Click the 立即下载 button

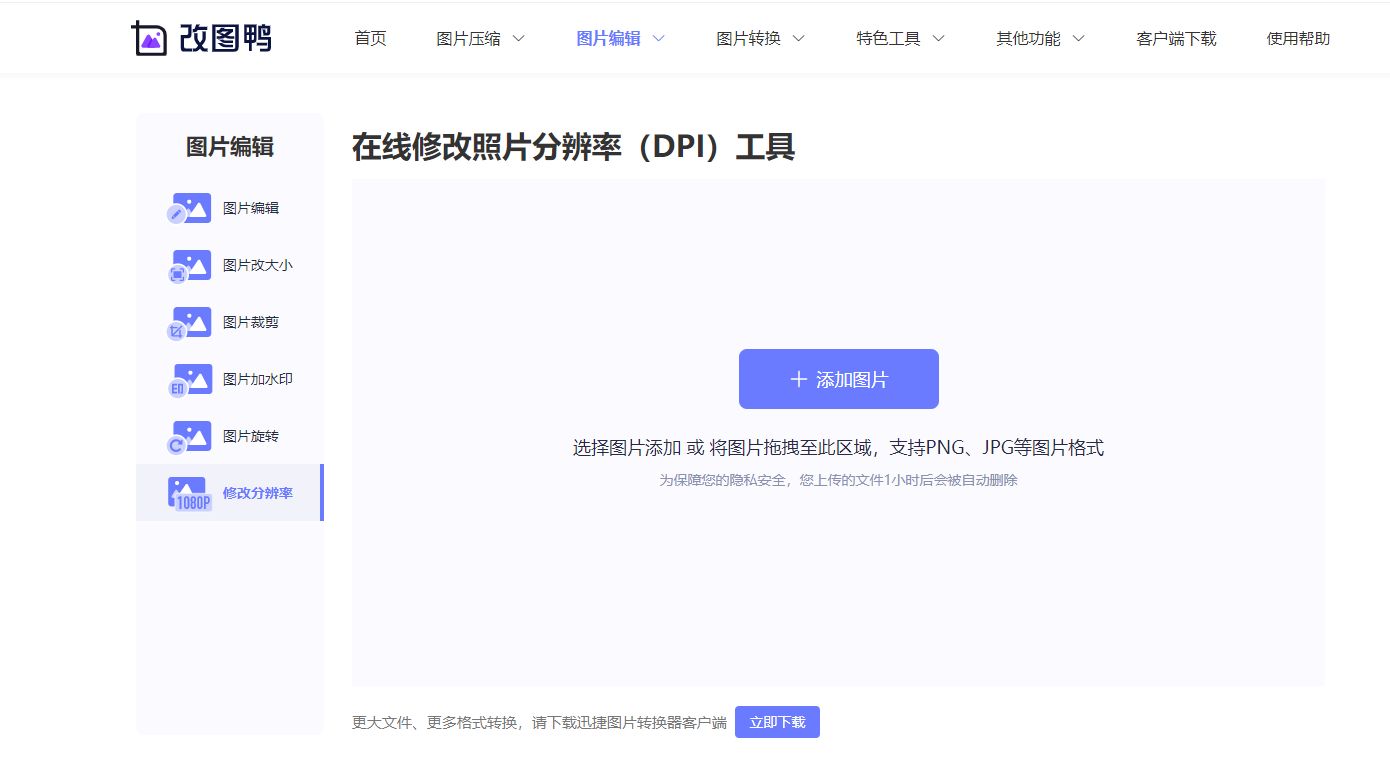pos(777,722)
